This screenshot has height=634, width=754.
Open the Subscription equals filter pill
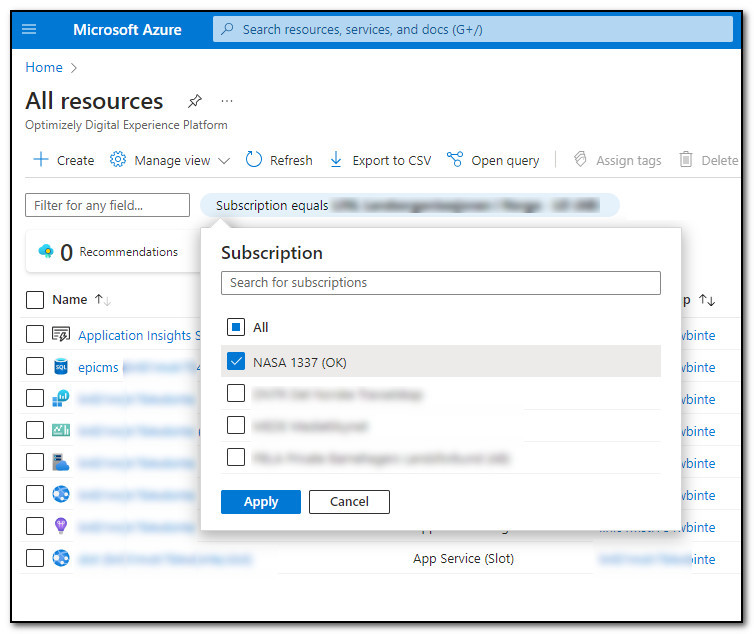coord(409,205)
